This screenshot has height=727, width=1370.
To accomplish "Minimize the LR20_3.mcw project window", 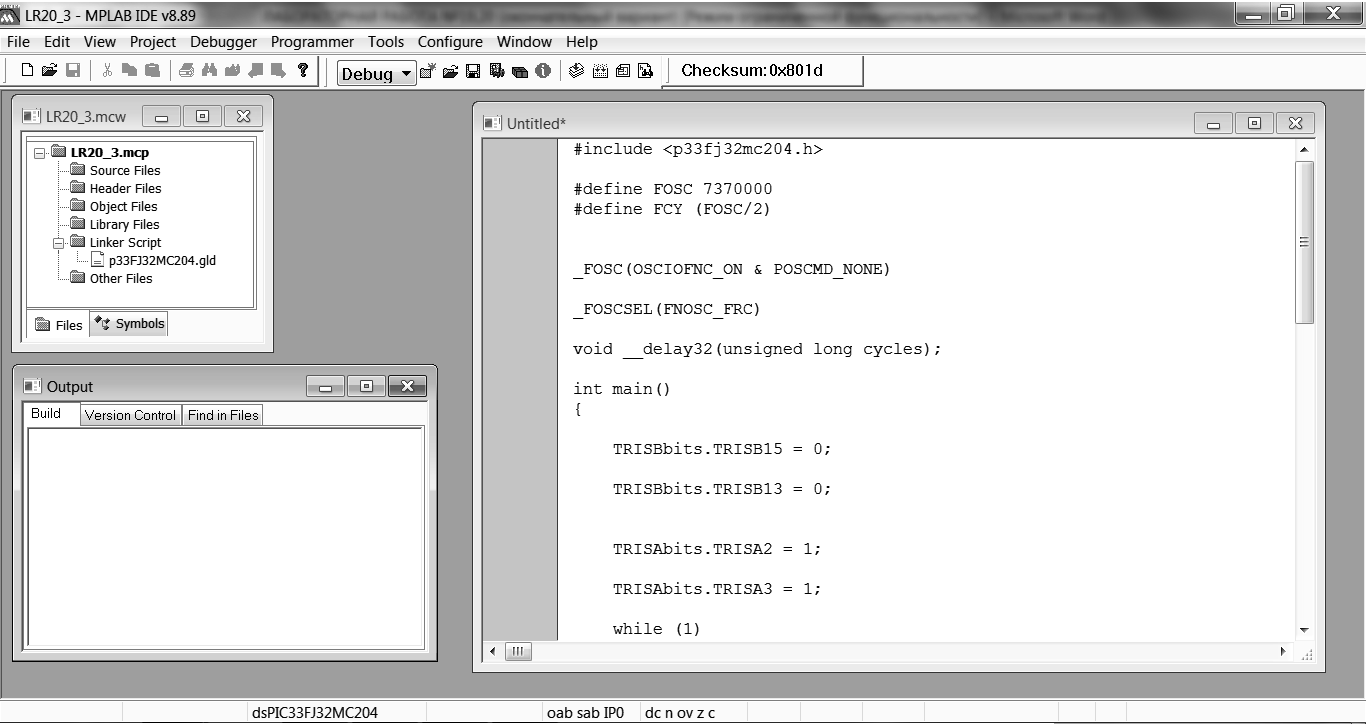I will [x=161, y=117].
